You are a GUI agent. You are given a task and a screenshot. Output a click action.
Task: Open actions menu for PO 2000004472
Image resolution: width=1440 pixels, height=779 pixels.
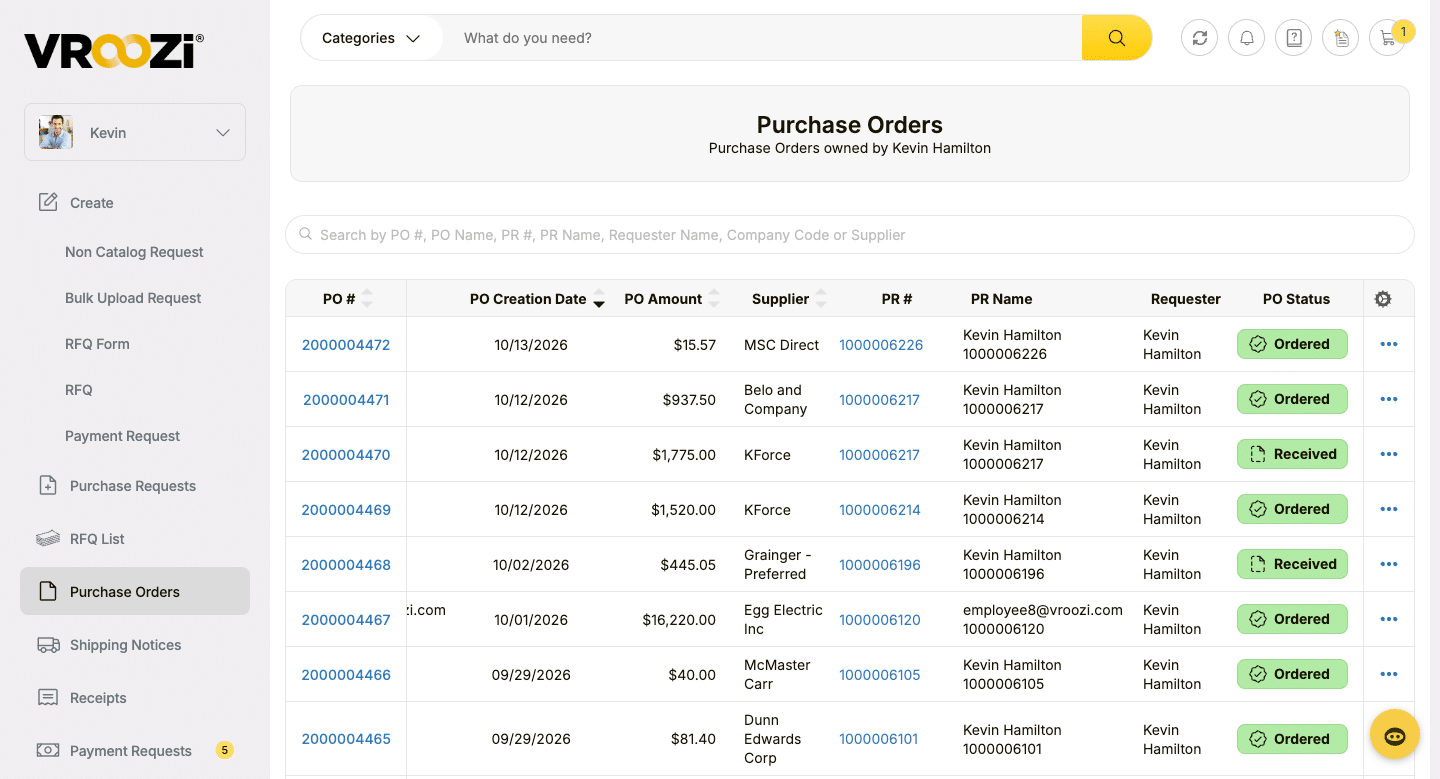[1389, 344]
